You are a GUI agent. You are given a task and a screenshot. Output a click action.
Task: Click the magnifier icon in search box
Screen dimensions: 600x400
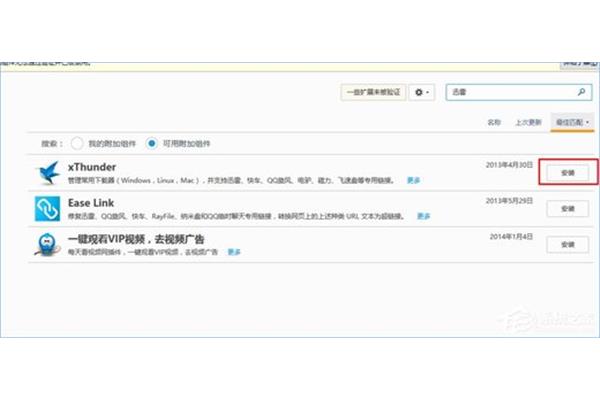[x=582, y=92]
